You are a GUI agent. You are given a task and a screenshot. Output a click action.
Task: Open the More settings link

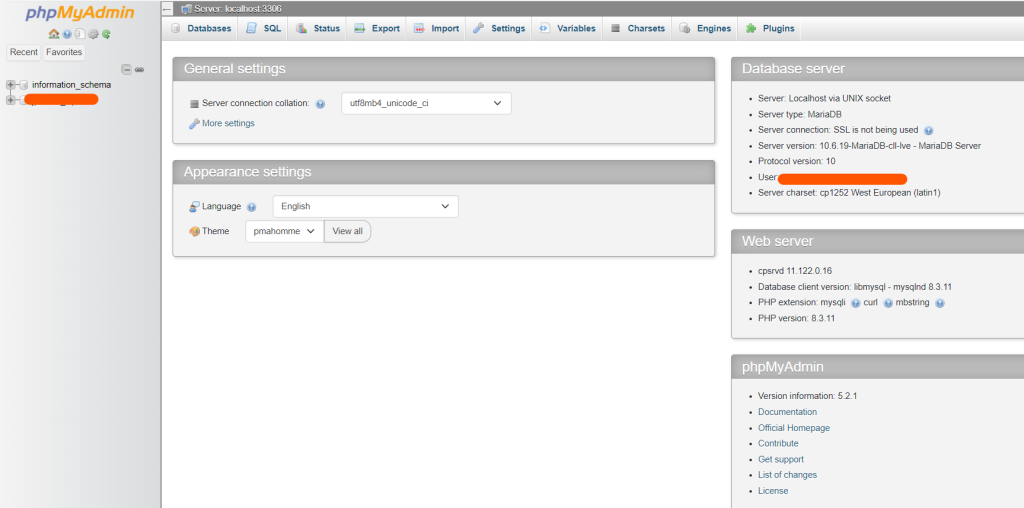(228, 123)
